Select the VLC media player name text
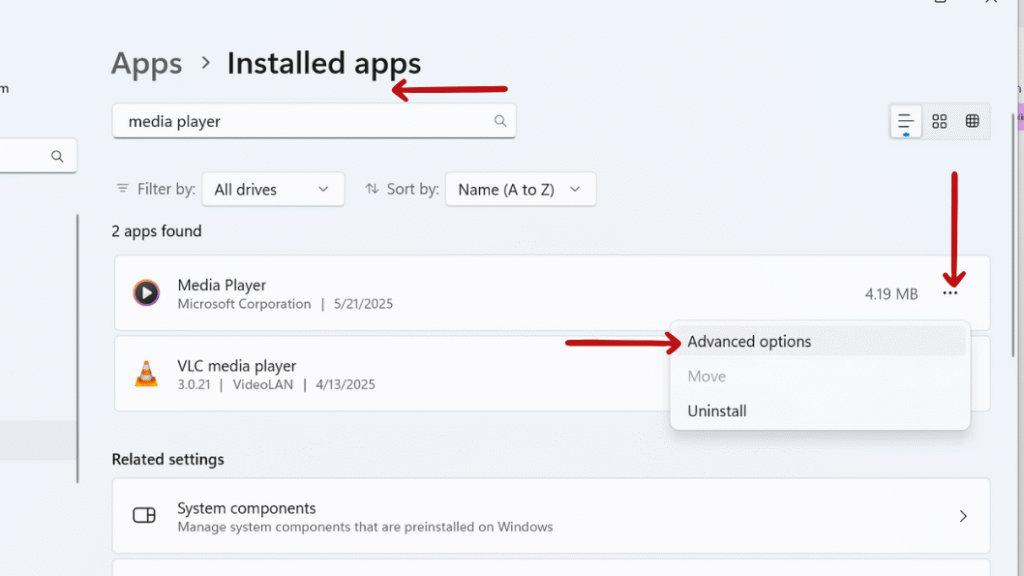Viewport: 1024px width, 576px height. point(236,366)
